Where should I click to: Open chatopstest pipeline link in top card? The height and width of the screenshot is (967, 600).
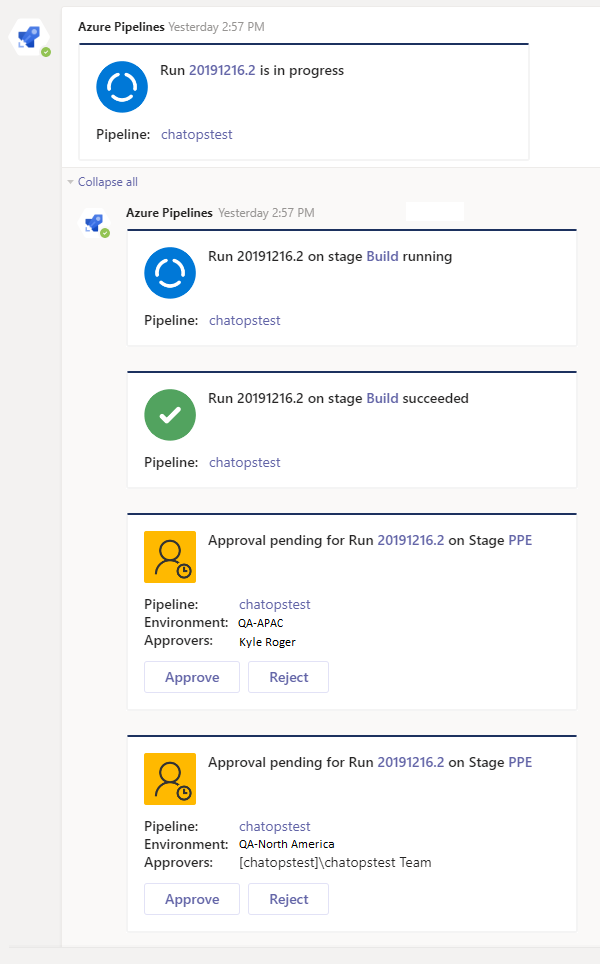[x=197, y=134]
